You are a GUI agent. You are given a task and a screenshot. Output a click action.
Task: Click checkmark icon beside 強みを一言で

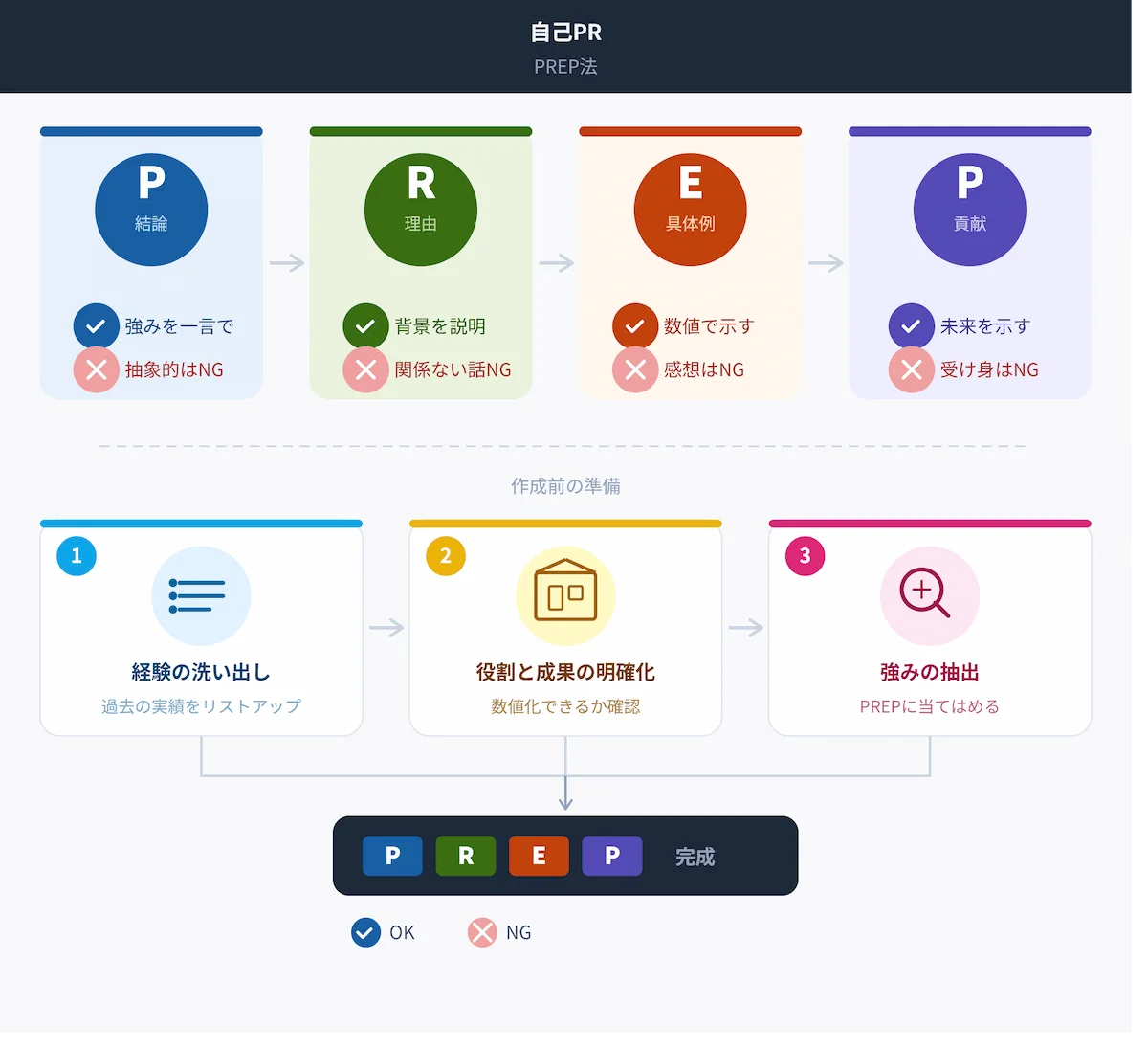[x=97, y=326]
